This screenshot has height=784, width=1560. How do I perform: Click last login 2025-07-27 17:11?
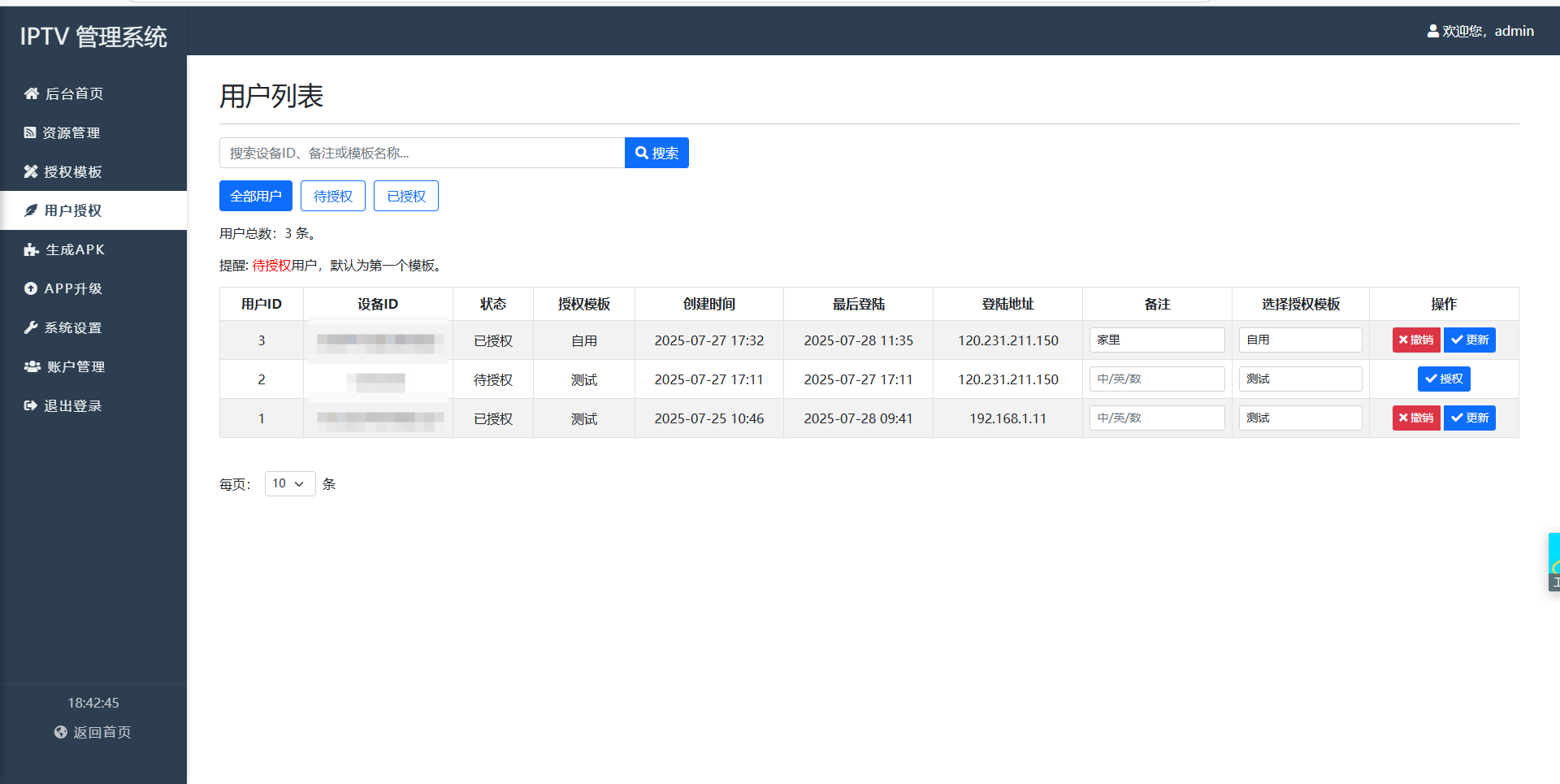point(859,379)
